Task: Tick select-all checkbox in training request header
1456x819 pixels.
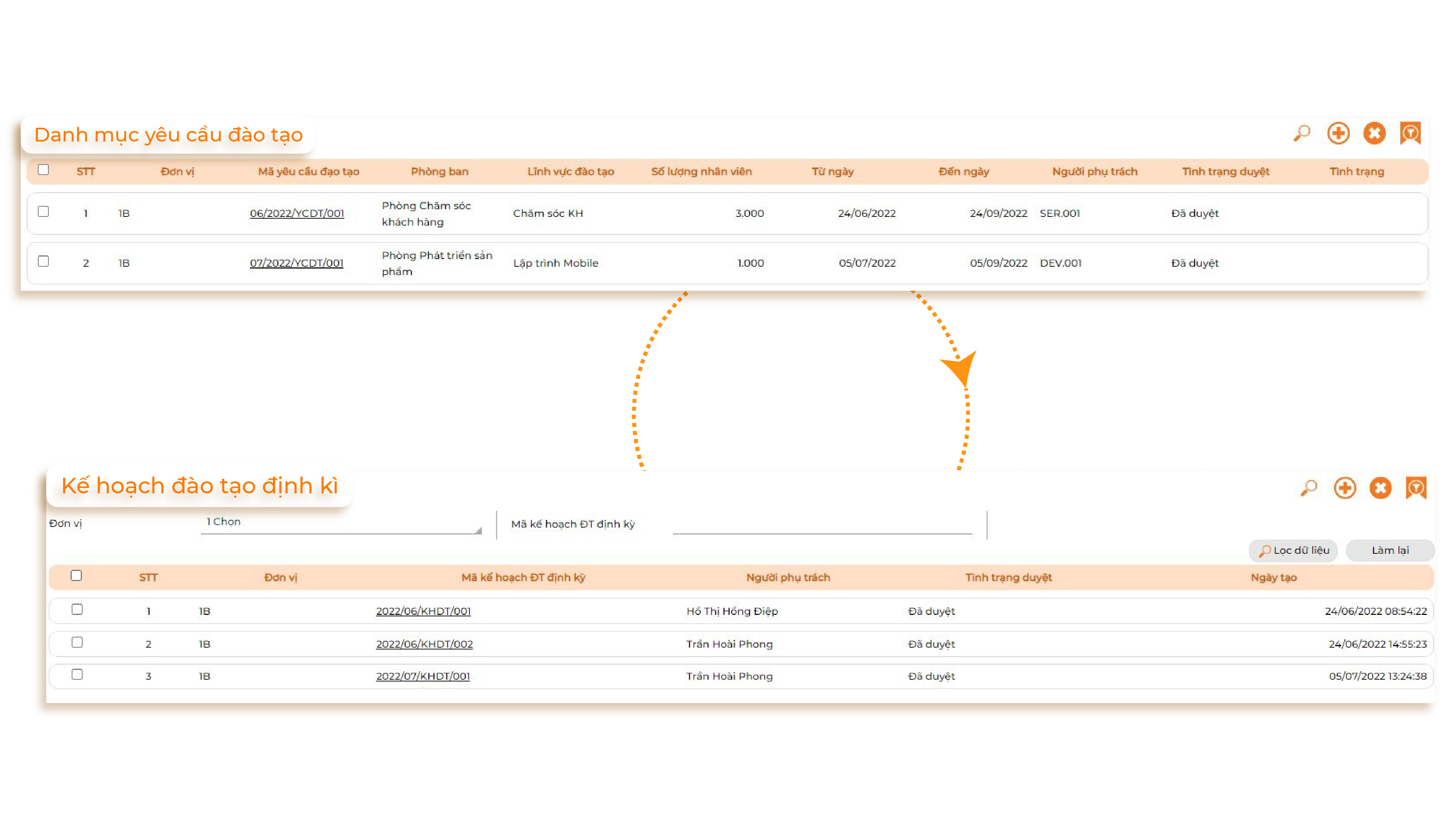Action: coord(44,170)
